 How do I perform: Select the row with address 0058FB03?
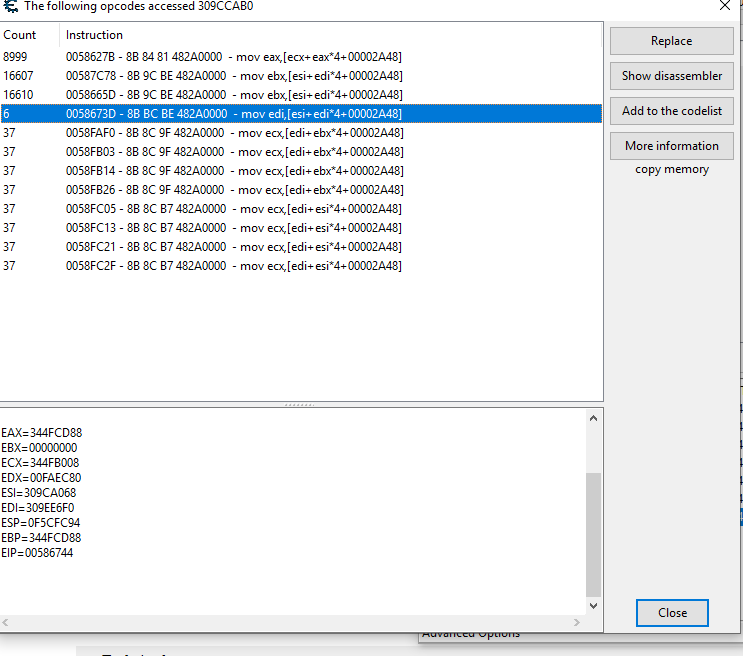point(301,152)
